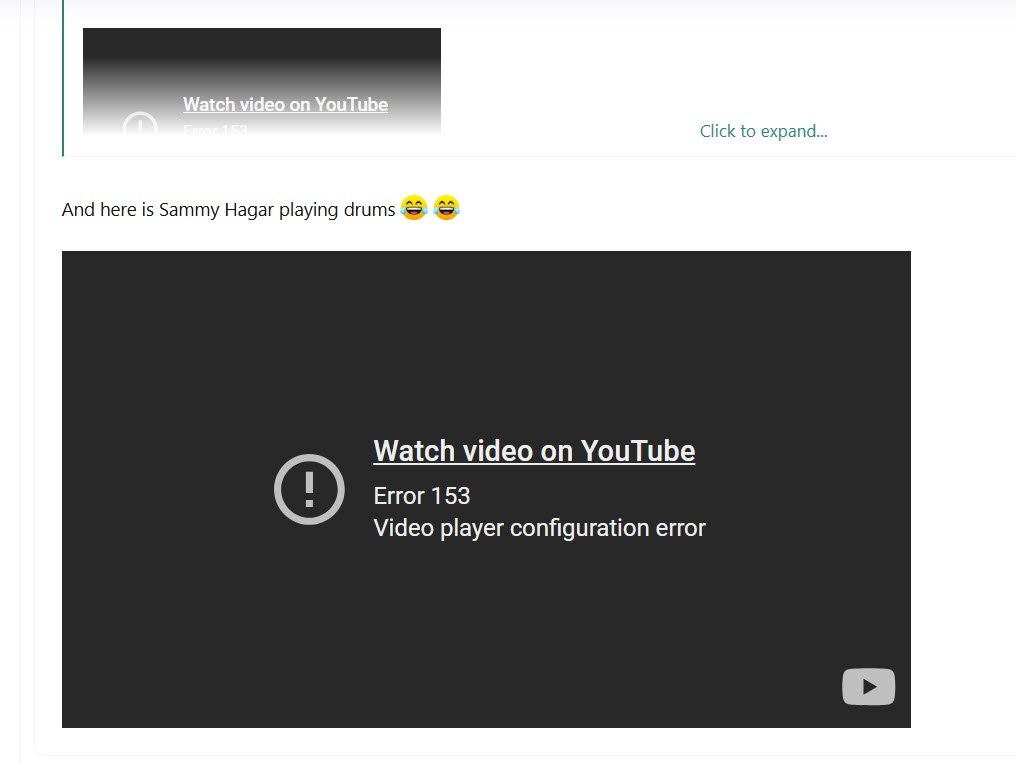
Task: Click the 'Error 153' text in main player
Action: click(x=422, y=496)
